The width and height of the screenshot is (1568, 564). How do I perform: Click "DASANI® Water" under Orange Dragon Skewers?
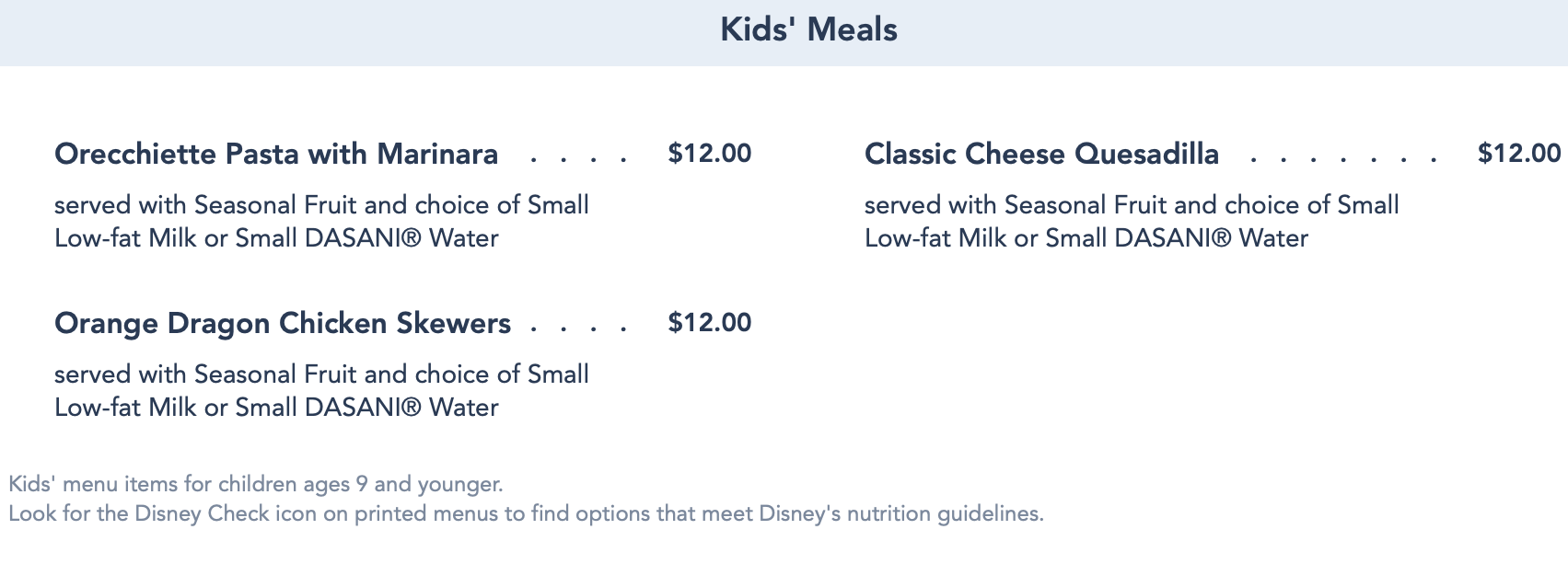tap(401, 408)
